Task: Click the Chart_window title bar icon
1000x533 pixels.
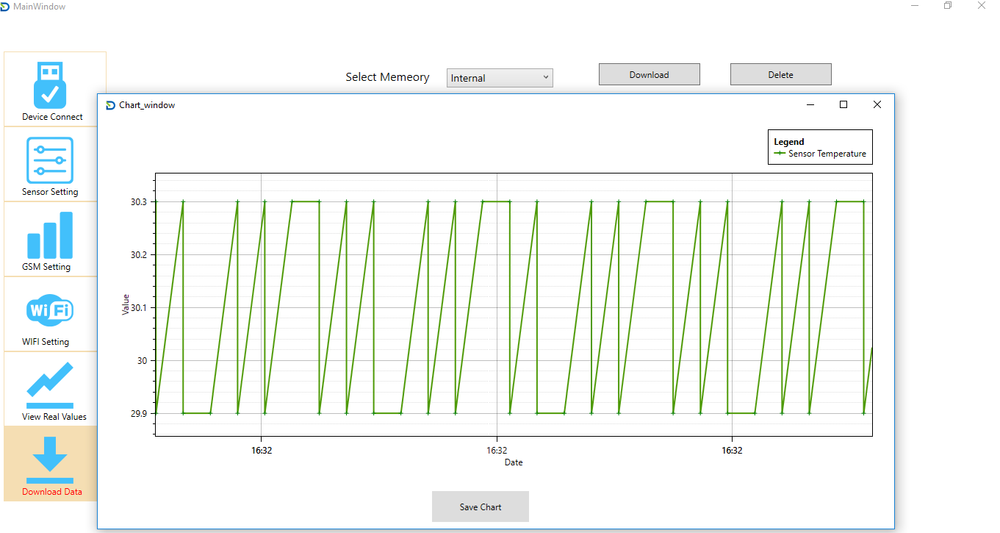Action: [x=110, y=105]
